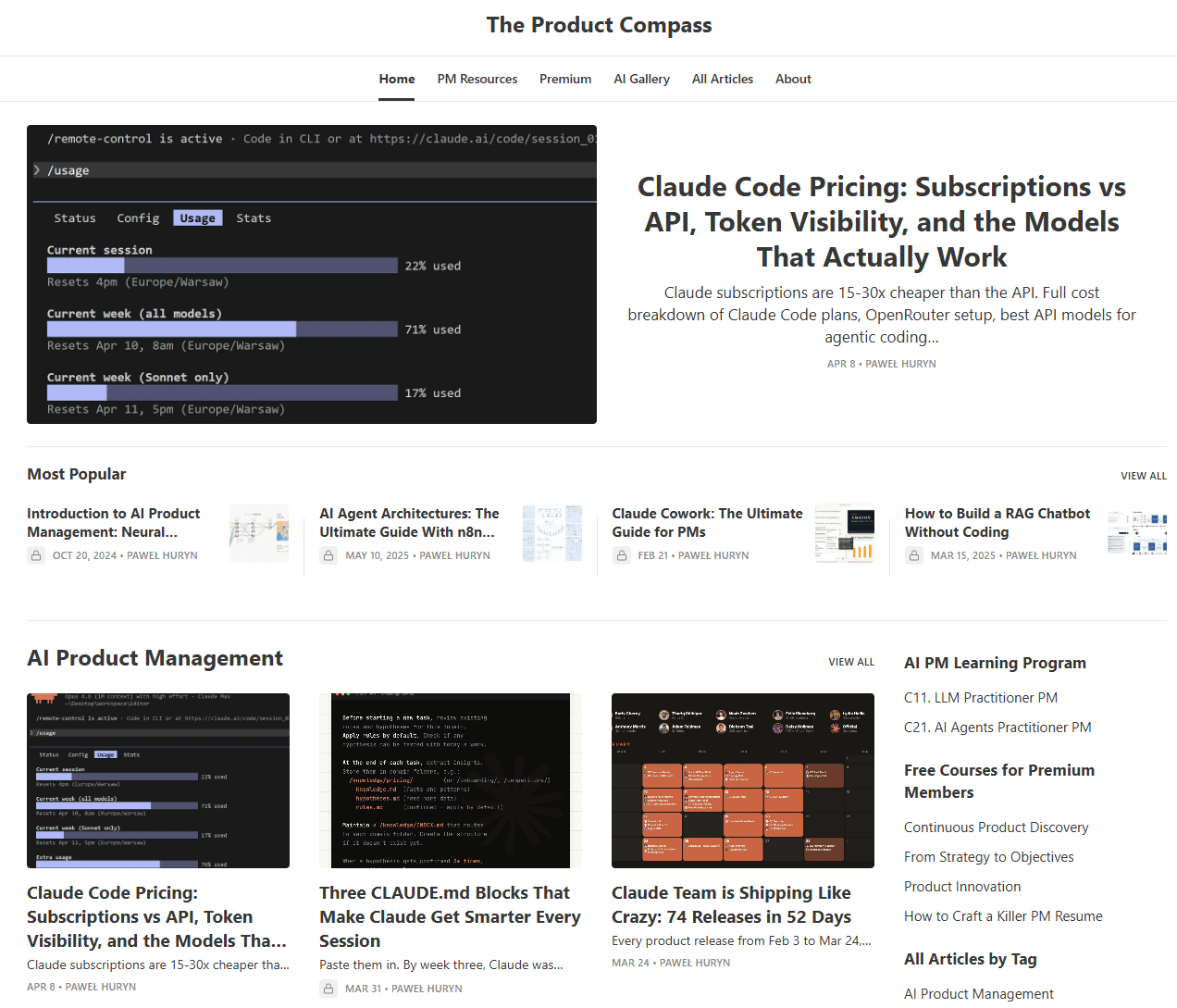Open the AI Product Management tag link
Viewport: 1177px width, 1008px height.
(979, 994)
